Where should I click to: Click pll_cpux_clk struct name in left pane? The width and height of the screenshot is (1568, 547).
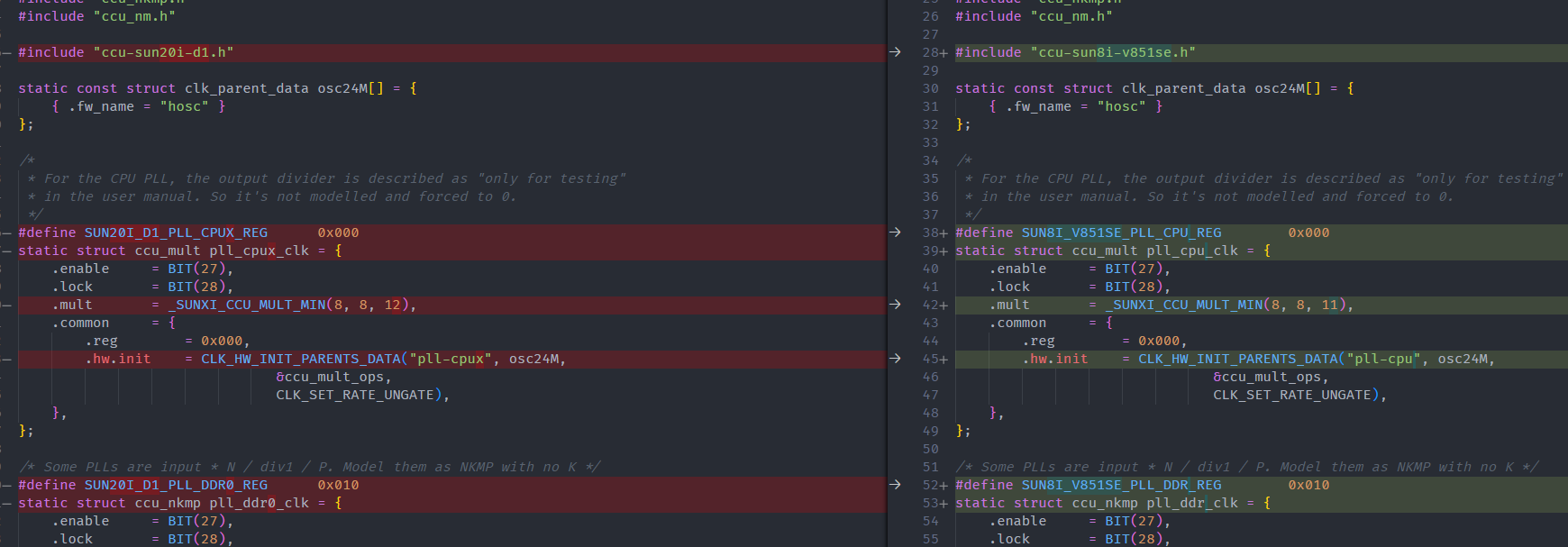(260, 251)
